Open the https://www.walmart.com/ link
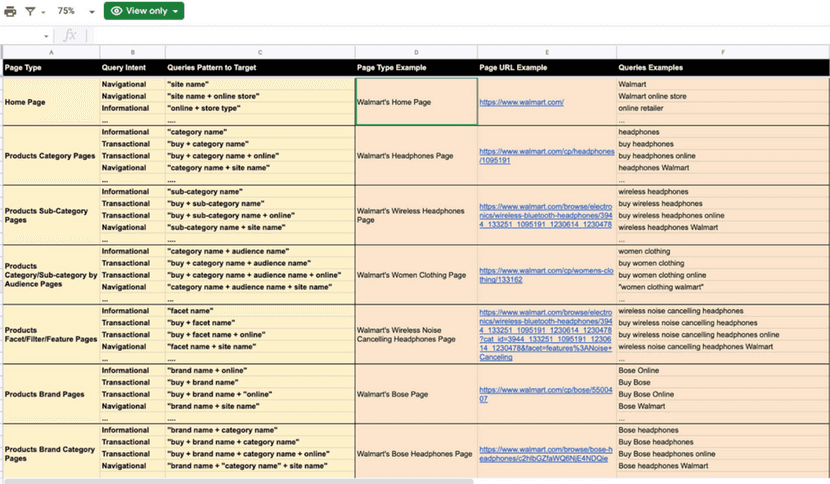The width and height of the screenshot is (830, 484). [x=521, y=102]
